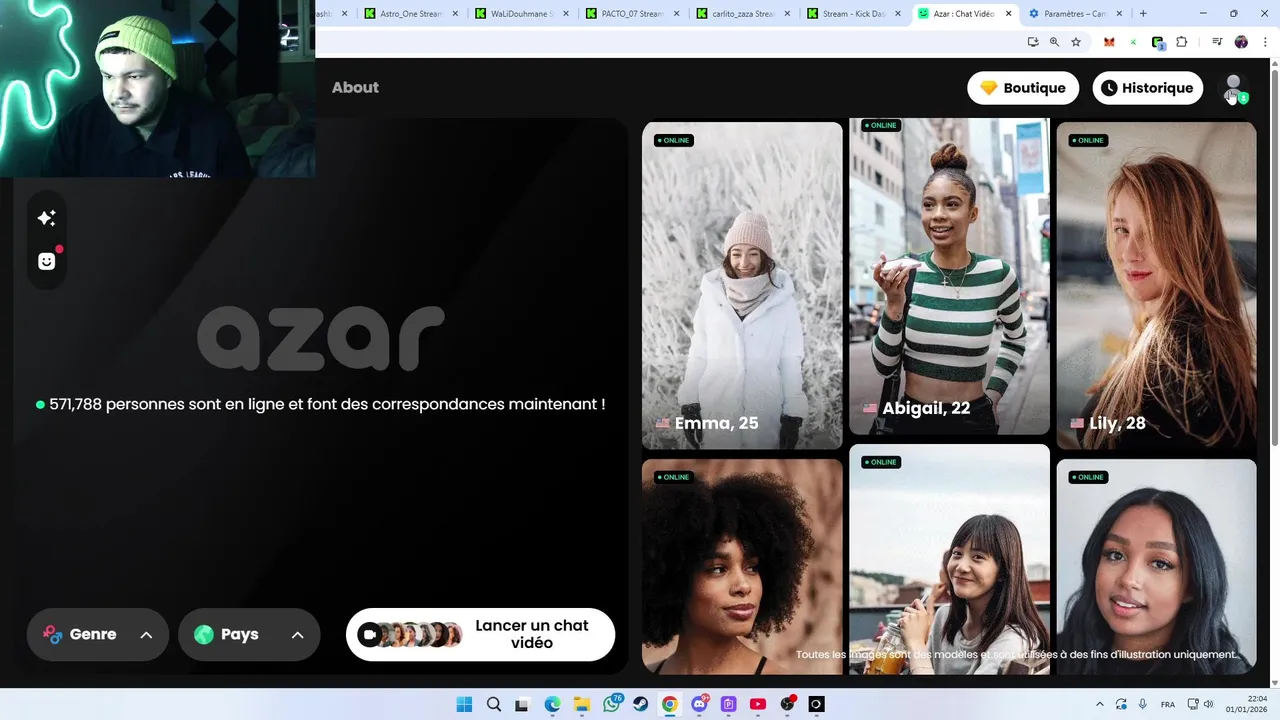The width and height of the screenshot is (1280, 720).
Task: Select Abigail, 22 profile card
Action: point(949,276)
